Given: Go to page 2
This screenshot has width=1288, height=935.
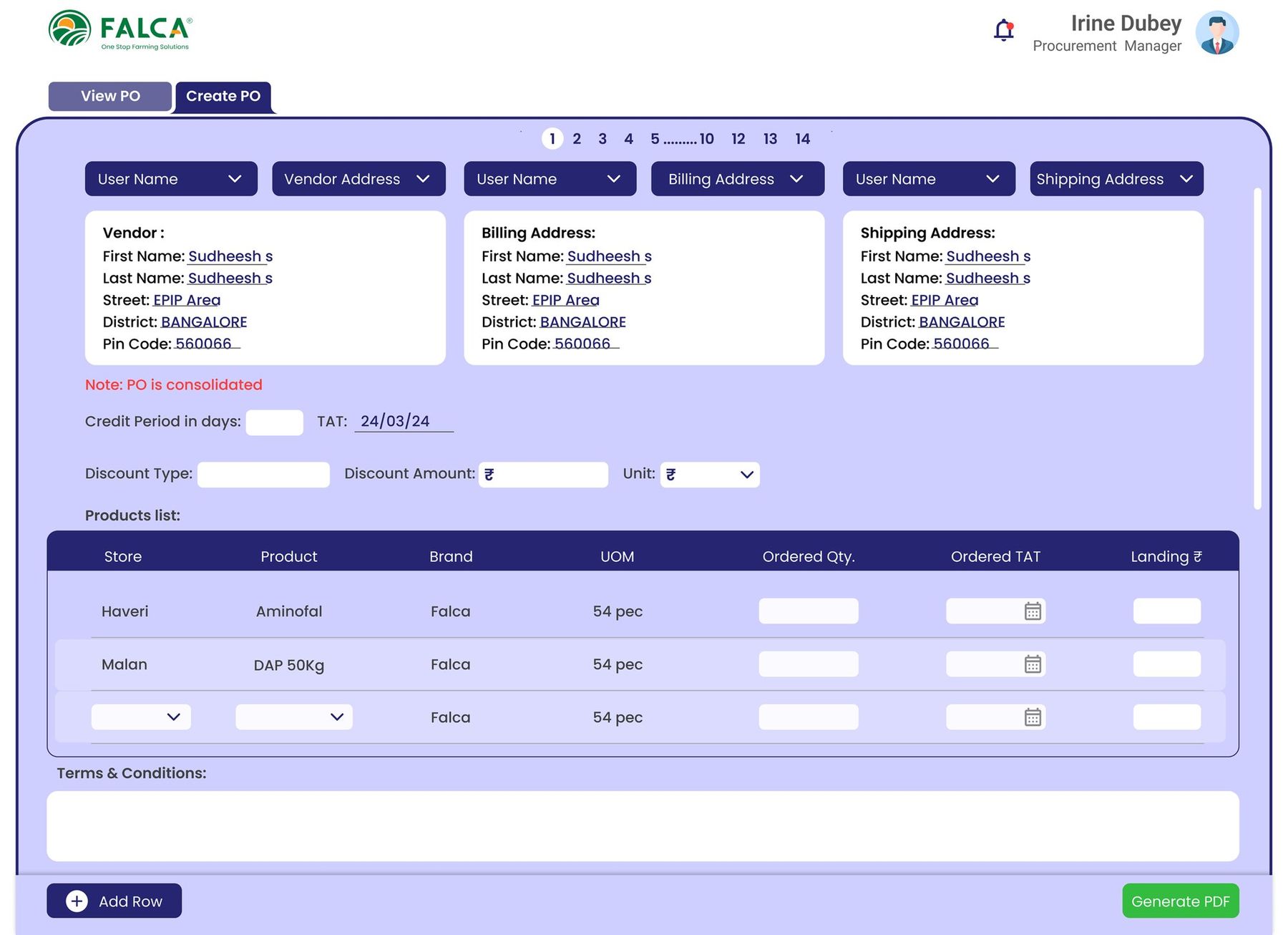Looking at the screenshot, I should point(577,139).
